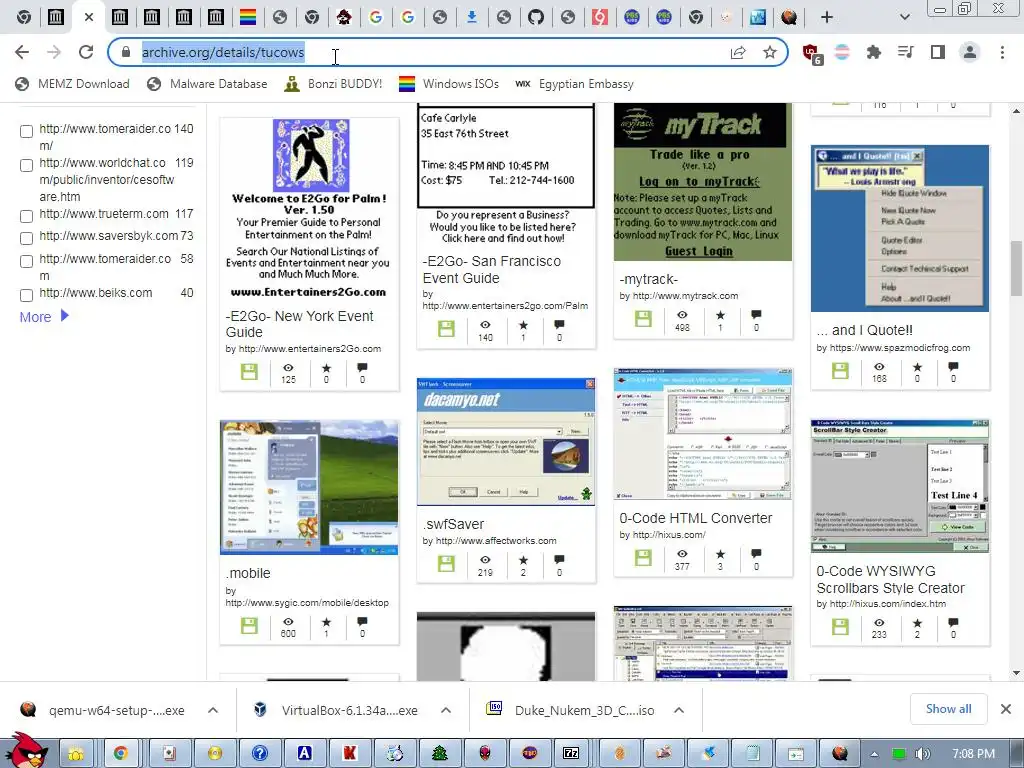Switch to the blue download arrow tab
The image size is (1024, 768).
click(472, 18)
